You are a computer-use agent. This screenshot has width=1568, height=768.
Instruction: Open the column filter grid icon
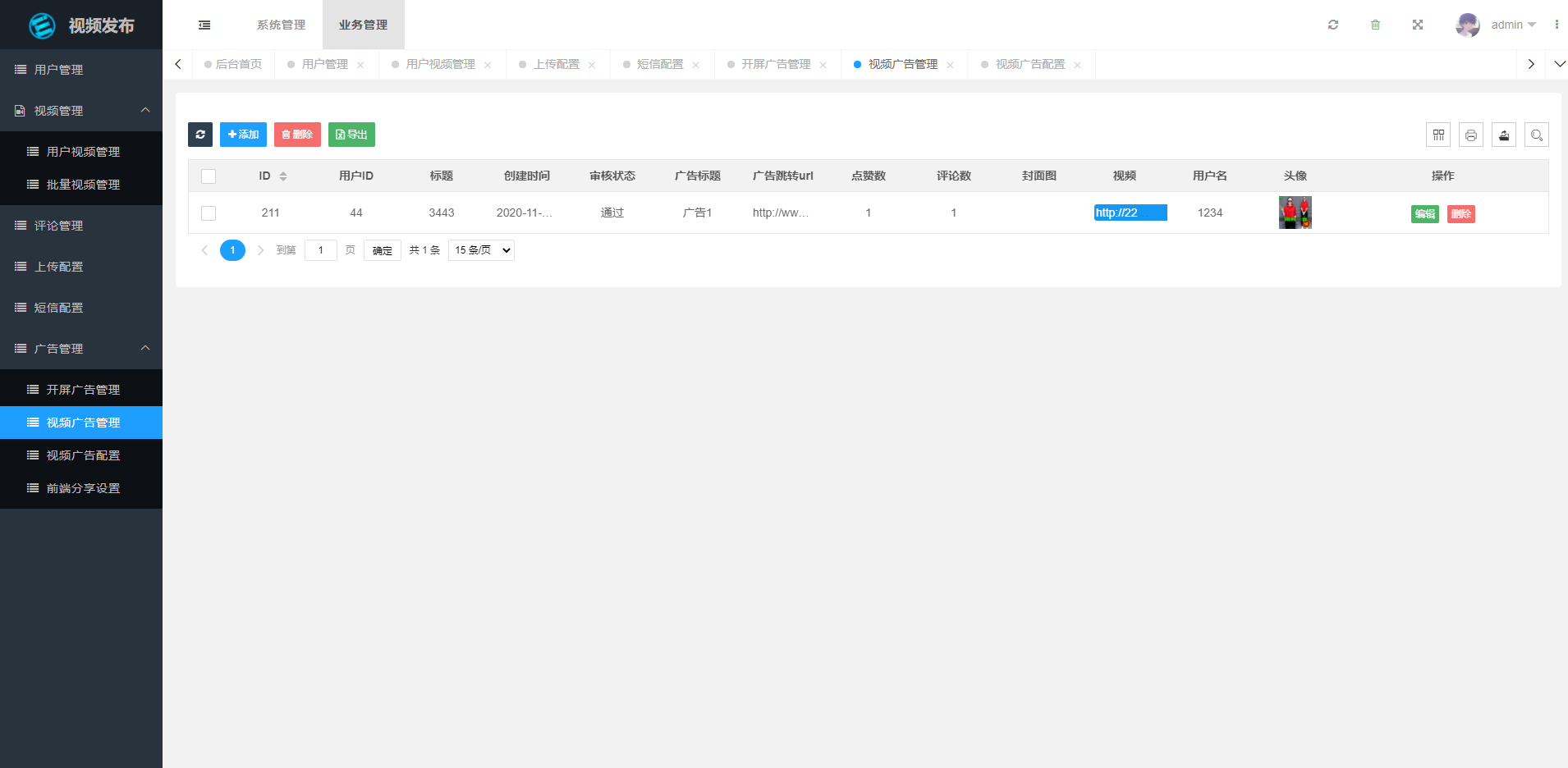pos(1438,135)
